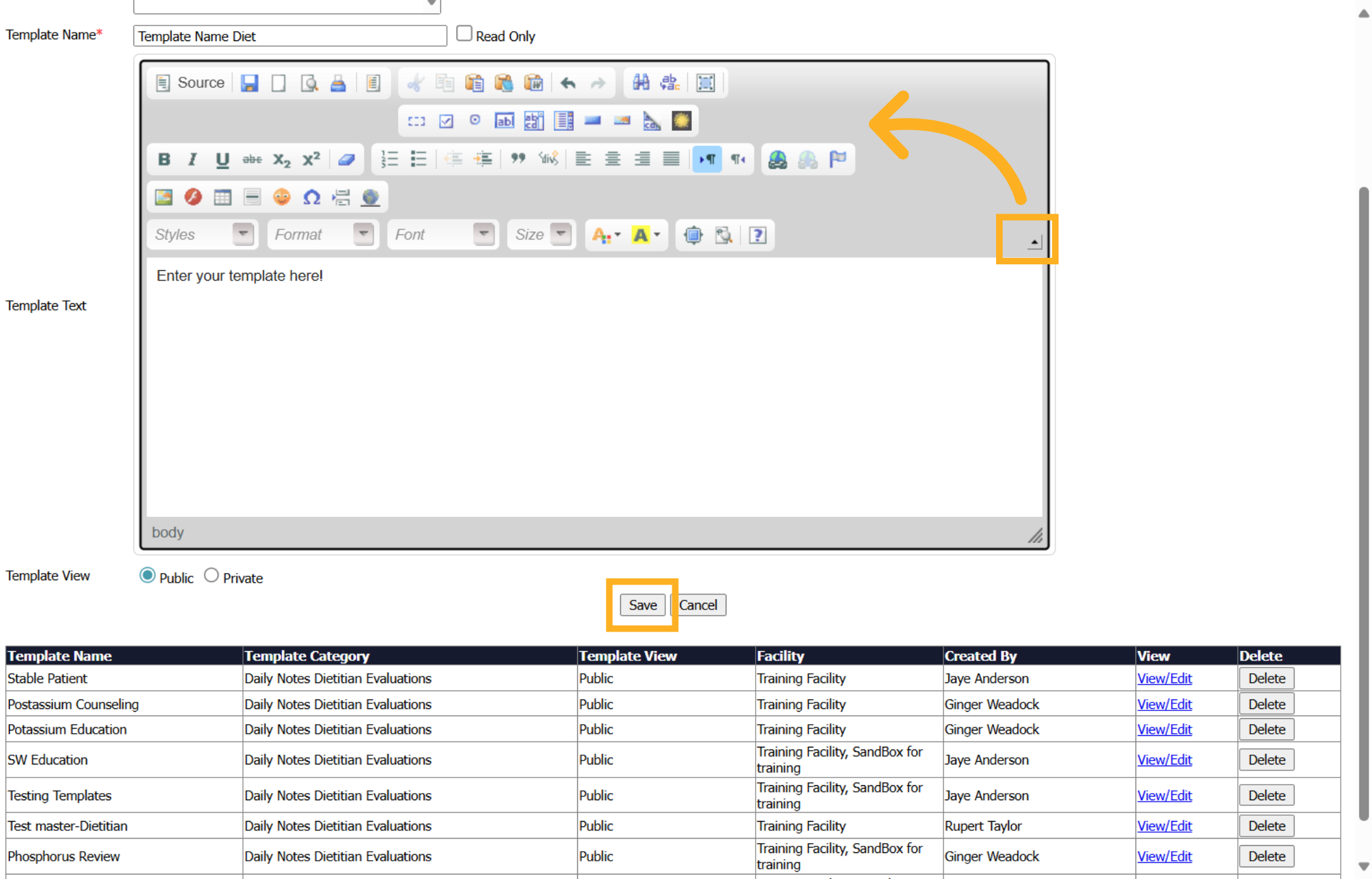Insert a smiley emoticon
The height and width of the screenshot is (879, 1372).
[x=281, y=197]
